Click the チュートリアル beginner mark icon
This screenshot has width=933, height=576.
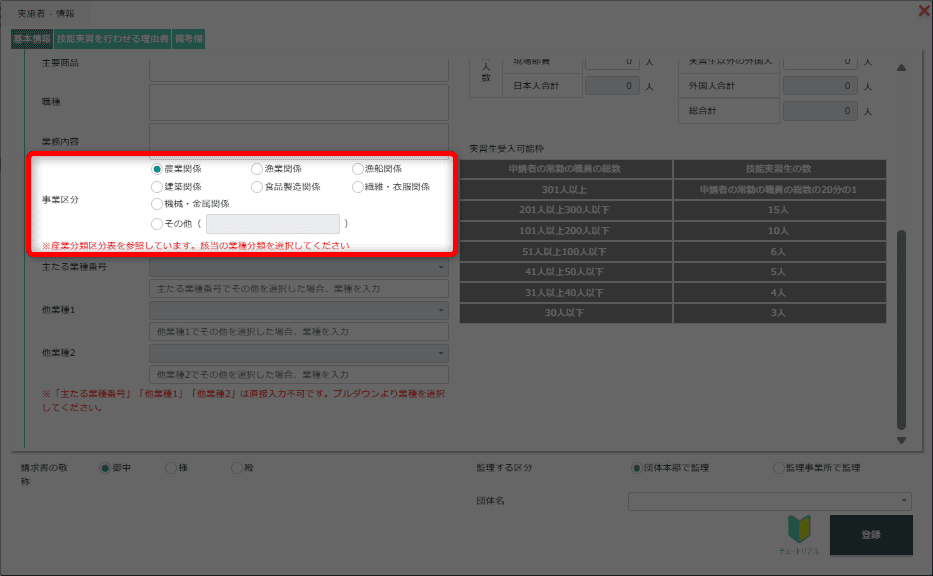pos(800,530)
